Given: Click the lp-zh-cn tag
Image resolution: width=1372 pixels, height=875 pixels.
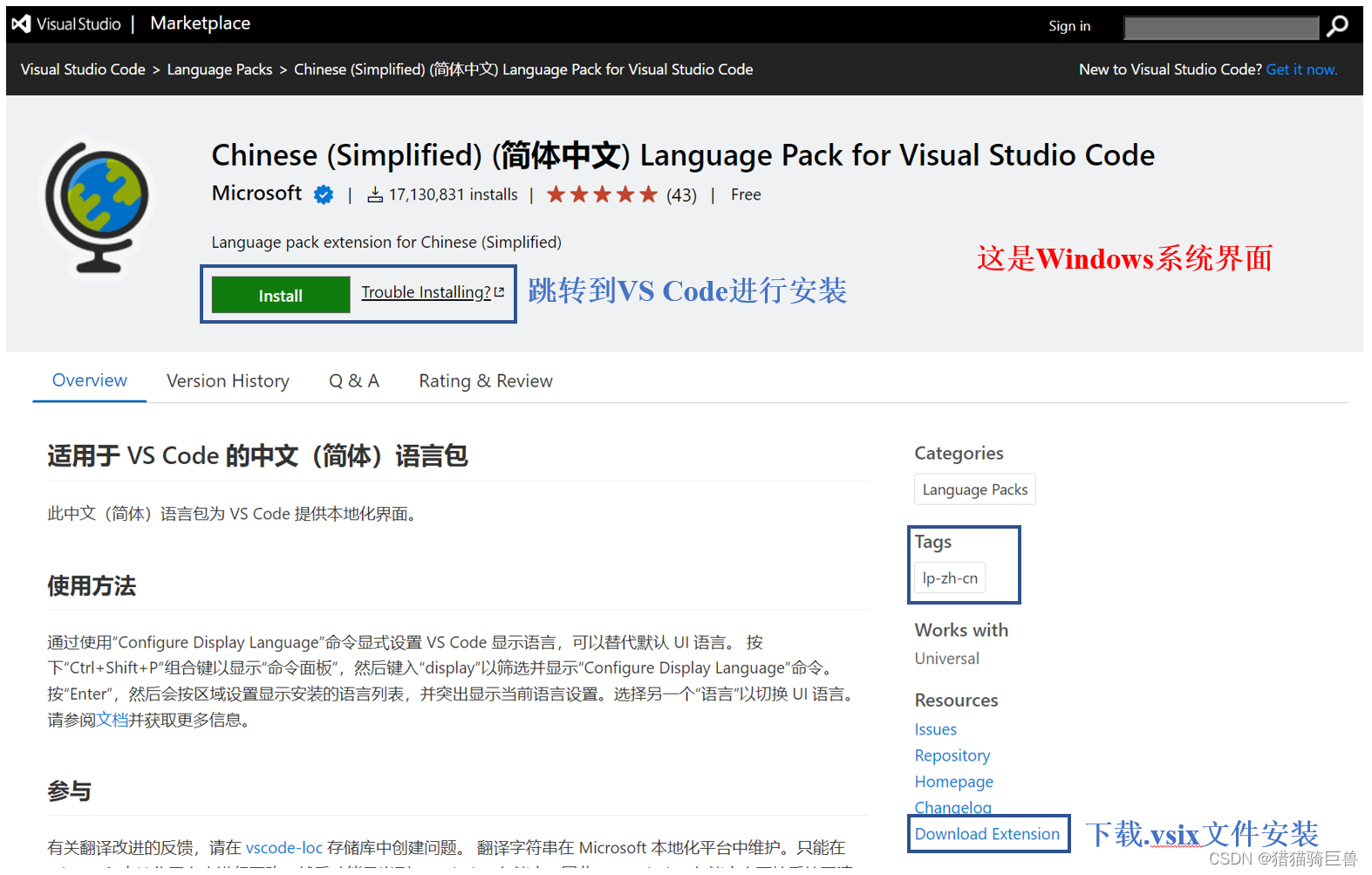Looking at the screenshot, I should coord(950,578).
